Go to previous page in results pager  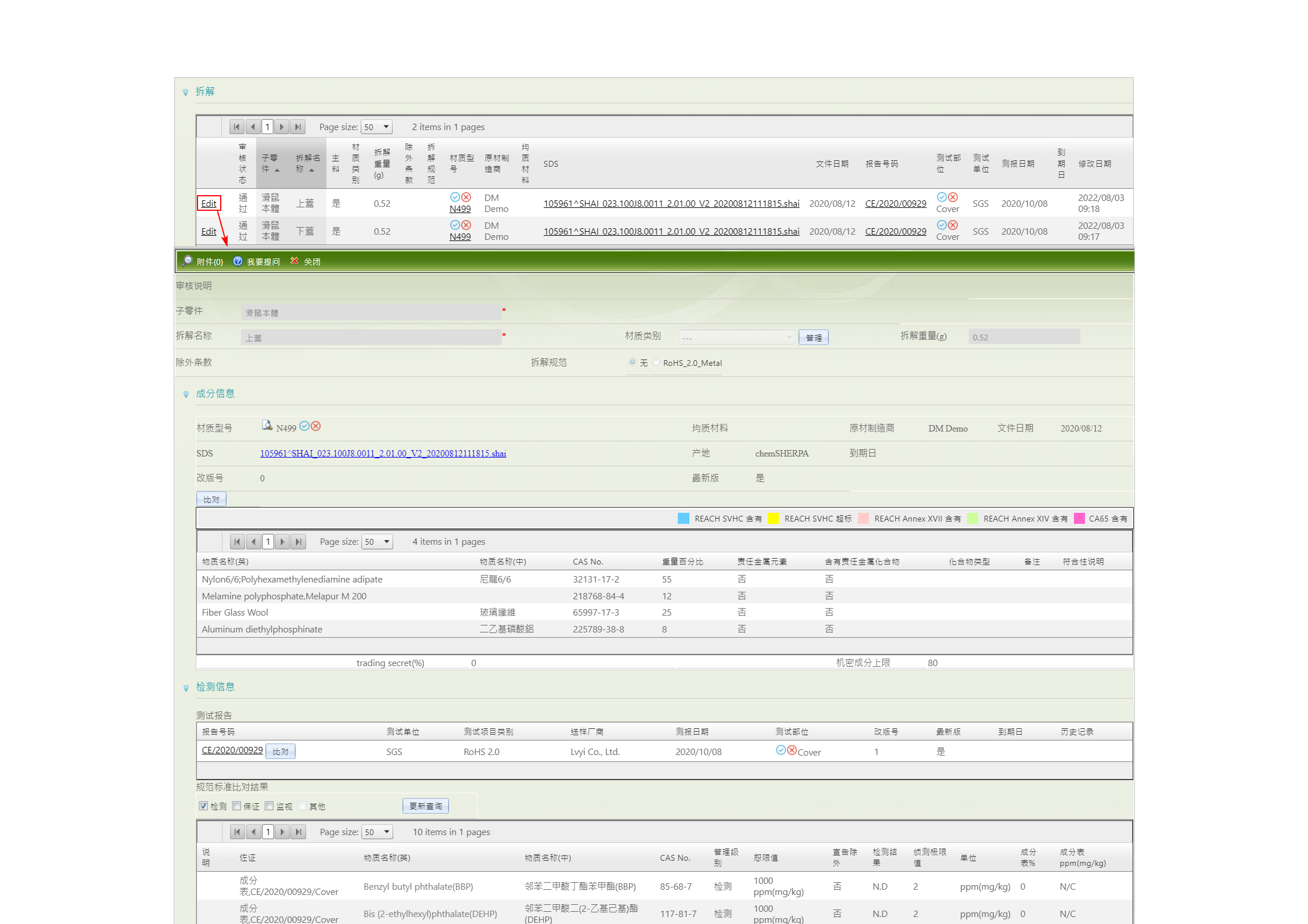(253, 832)
